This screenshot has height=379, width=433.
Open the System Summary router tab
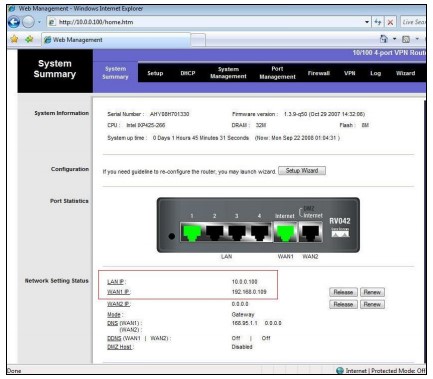(115, 73)
